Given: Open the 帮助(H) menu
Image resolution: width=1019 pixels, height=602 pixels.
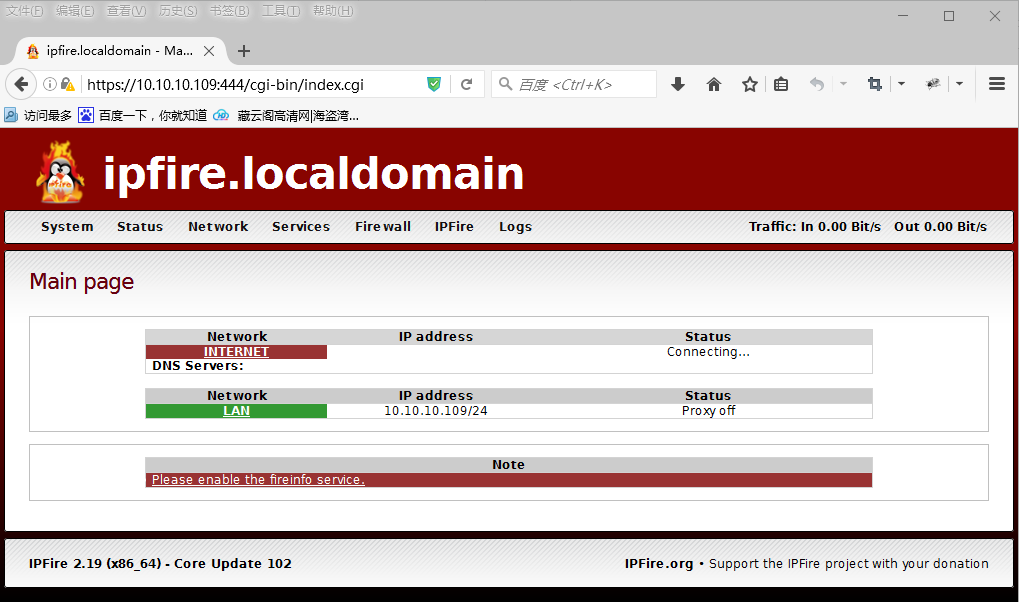Looking at the screenshot, I should tap(333, 11).
